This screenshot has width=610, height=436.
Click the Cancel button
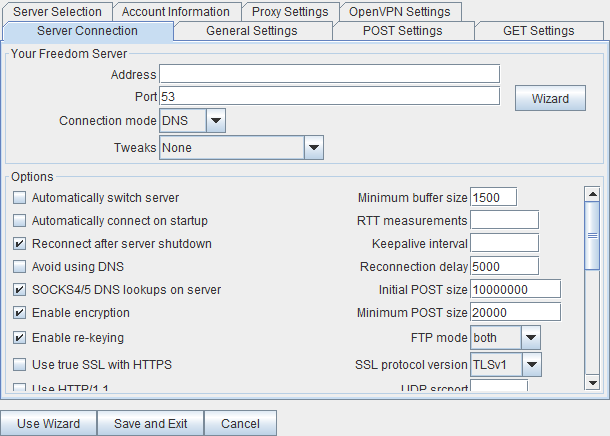[240, 423]
